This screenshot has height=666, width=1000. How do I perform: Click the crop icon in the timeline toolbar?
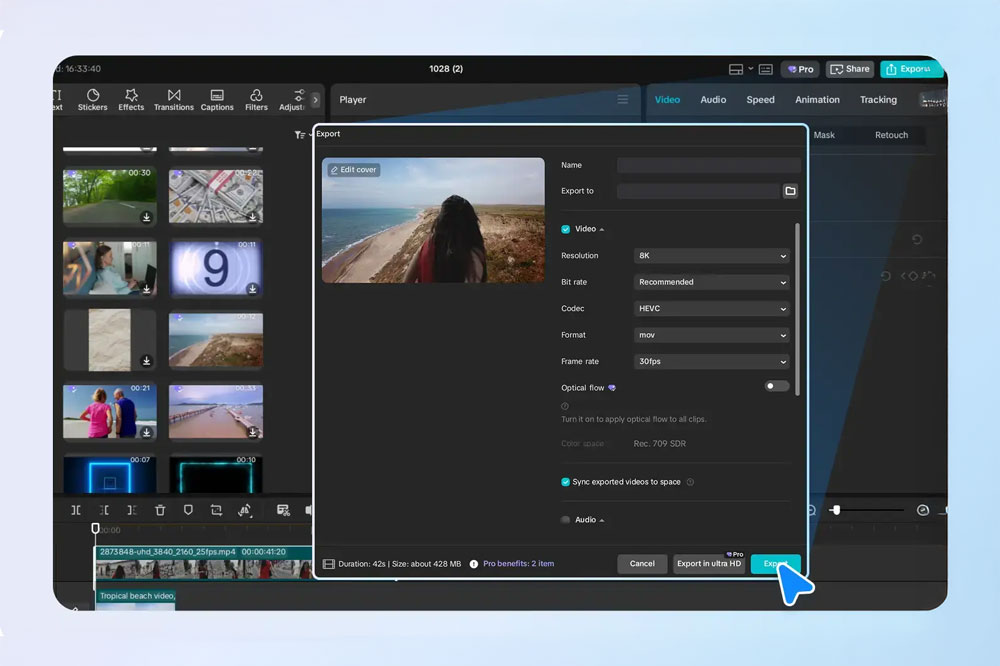tap(216, 510)
